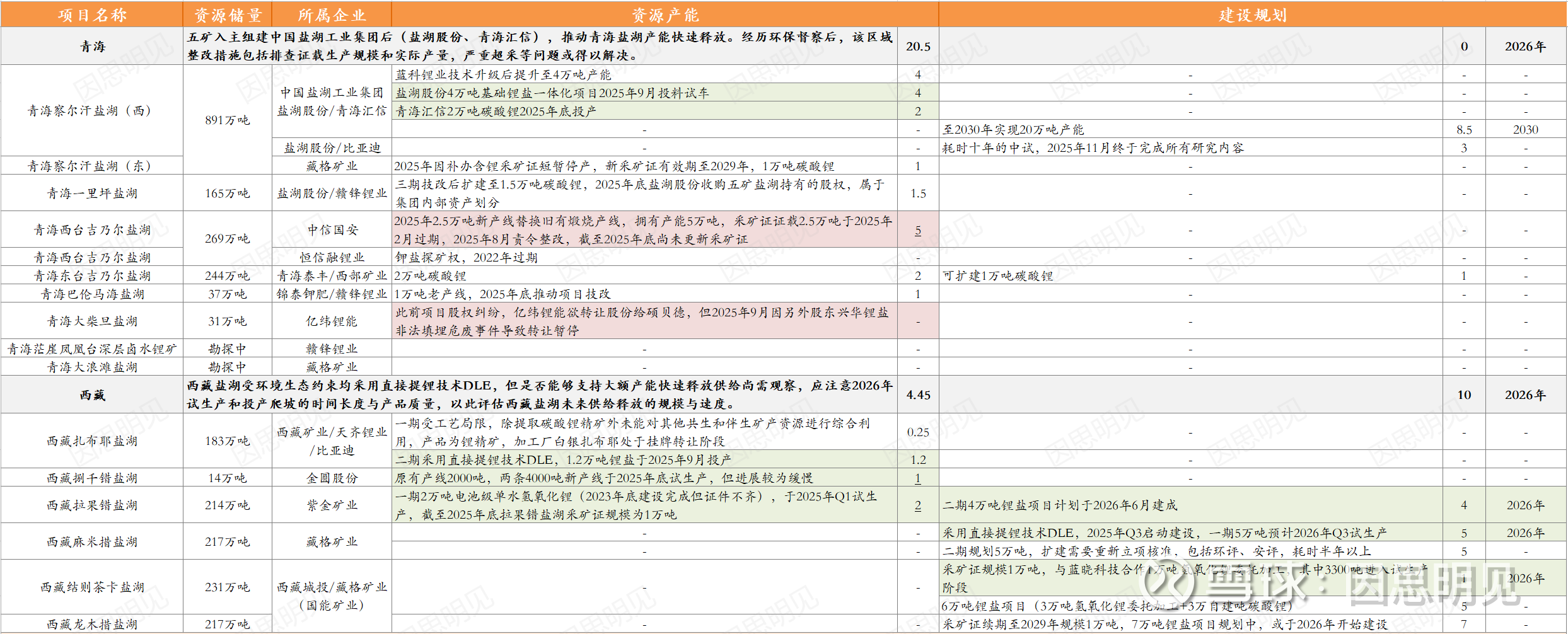Select the 蓝科锂业技术升级后提升至4万吨产能 capacity note
The image size is (1568, 634).
click(503, 74)
